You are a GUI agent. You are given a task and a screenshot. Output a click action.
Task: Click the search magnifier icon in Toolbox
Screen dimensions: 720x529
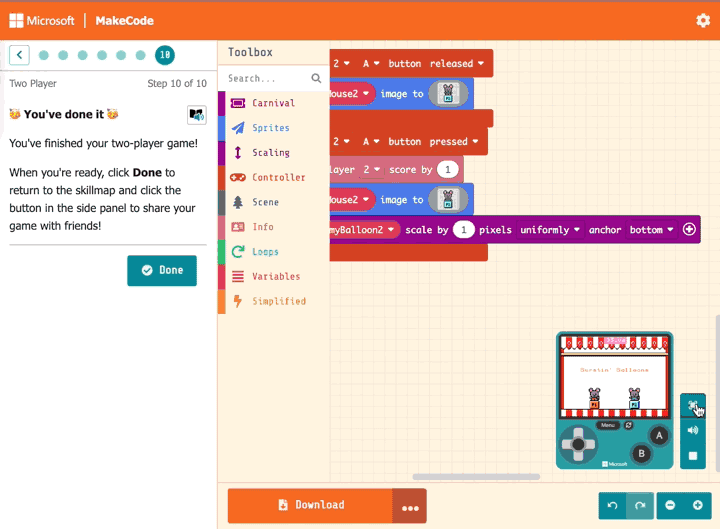click(x=316, y=78)
